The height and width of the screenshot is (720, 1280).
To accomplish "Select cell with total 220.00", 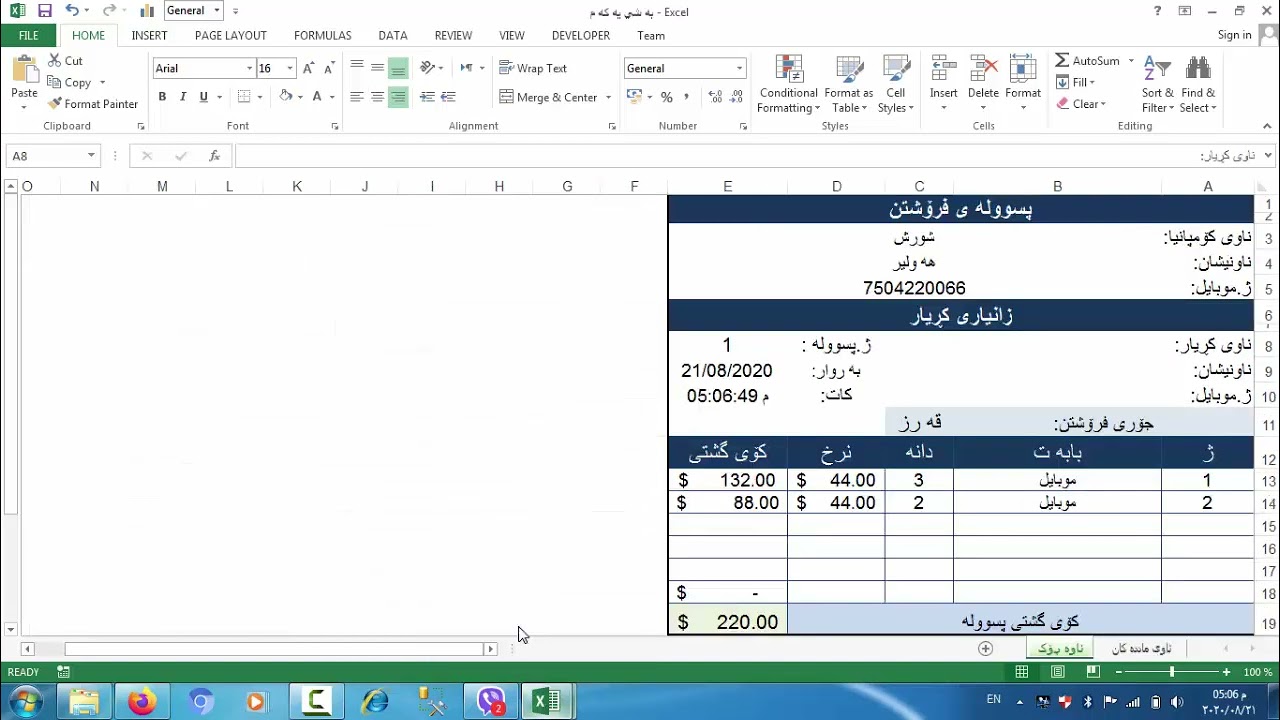I will (x=727, y=622).
